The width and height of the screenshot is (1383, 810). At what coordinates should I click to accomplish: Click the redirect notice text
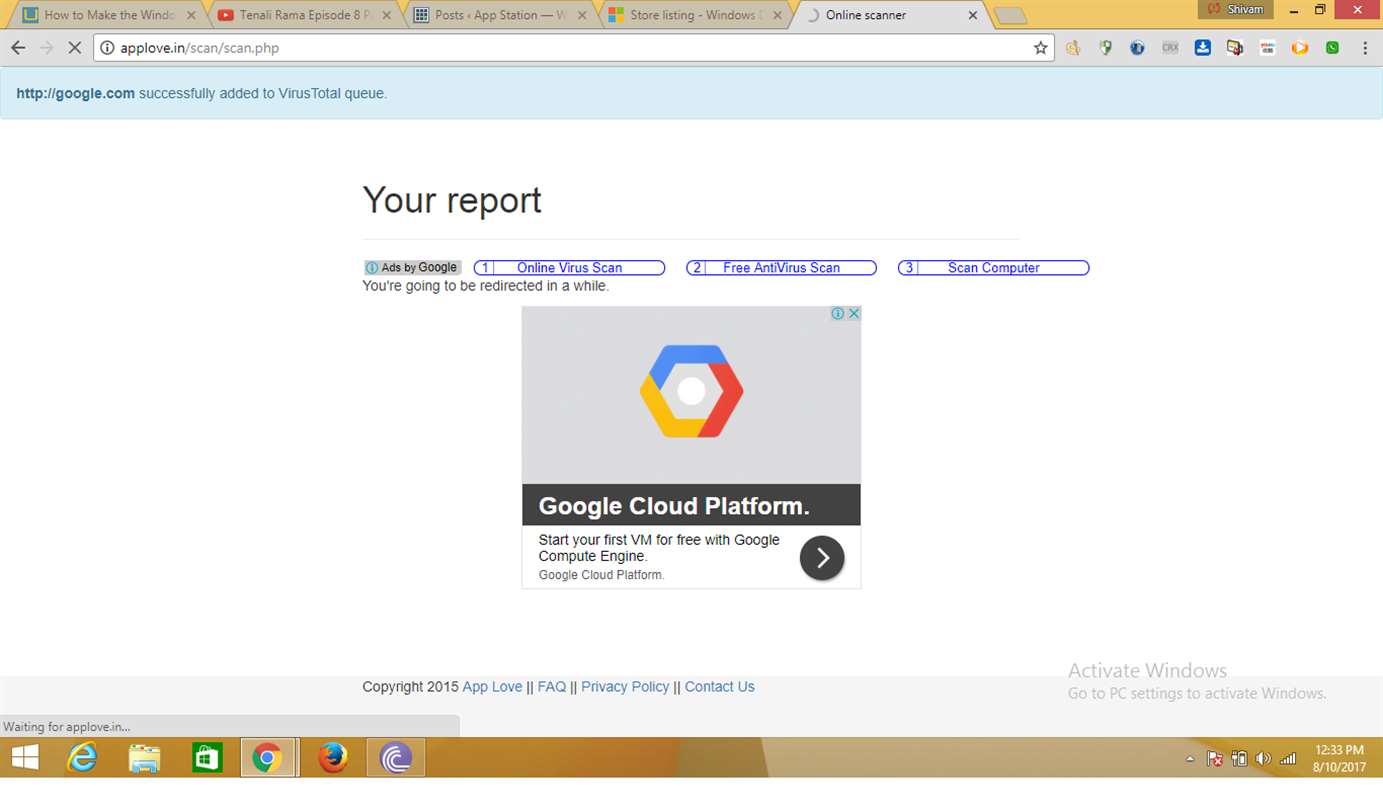pos(485,286)
